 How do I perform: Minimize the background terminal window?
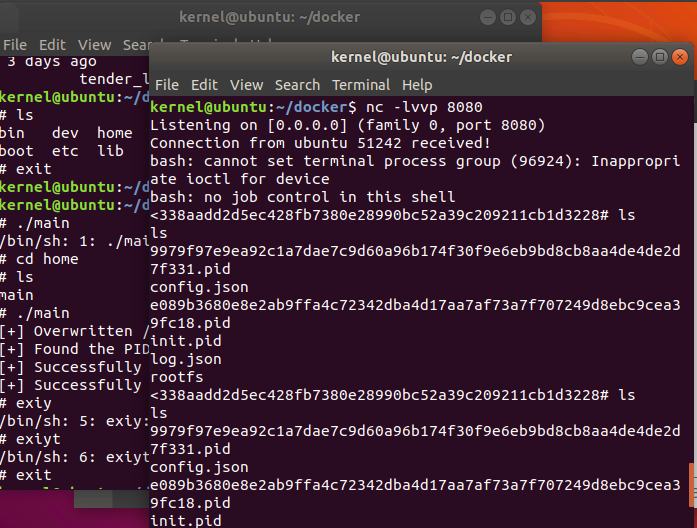point(488,17)
